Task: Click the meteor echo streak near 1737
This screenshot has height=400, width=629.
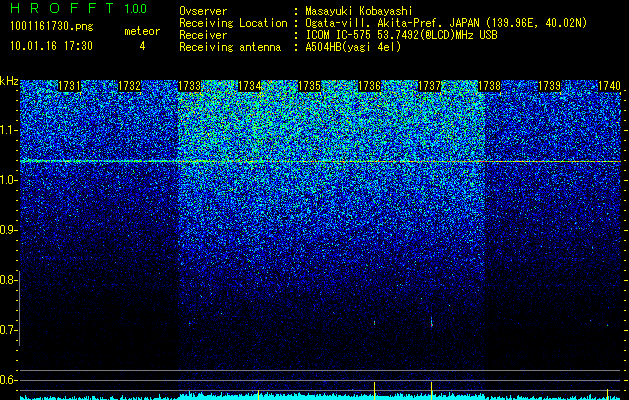Action: (x=432, y=322)
